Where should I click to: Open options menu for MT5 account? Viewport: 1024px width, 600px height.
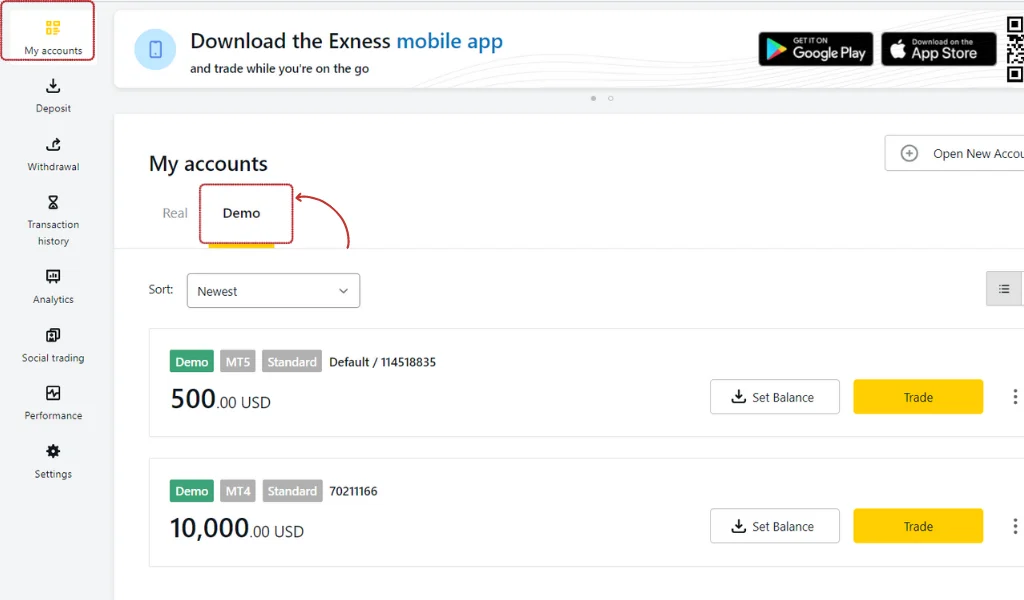[1015, 397]
